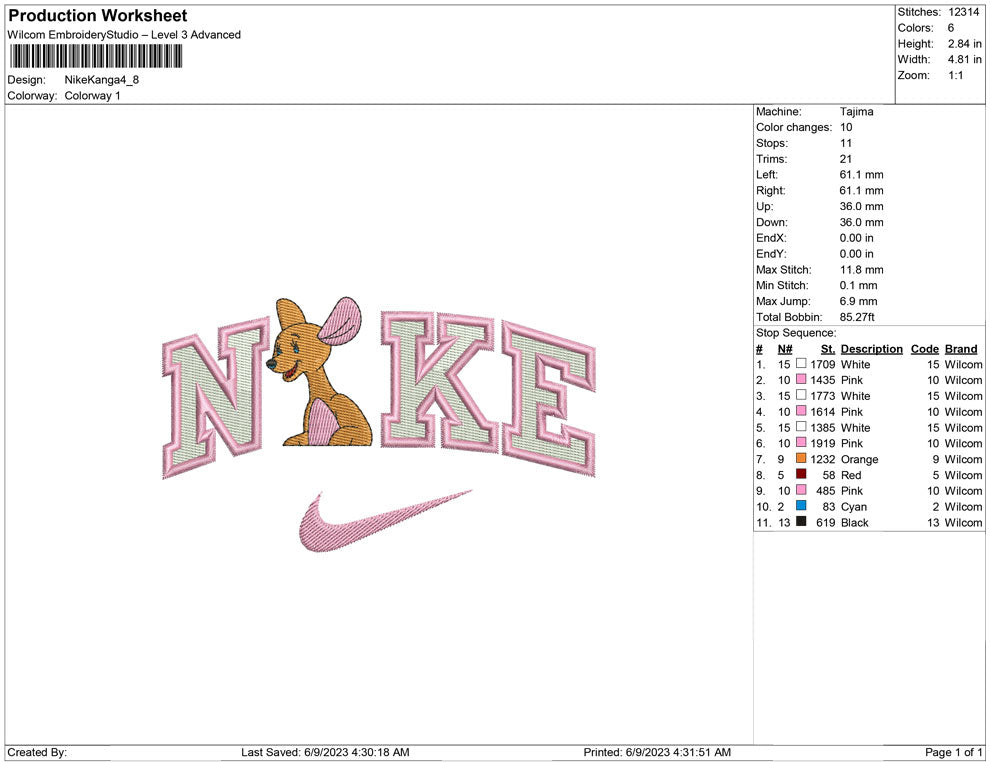Click the embroidered letter N
This screenshot has width=990, height=762.
click(x=215, y=398)
